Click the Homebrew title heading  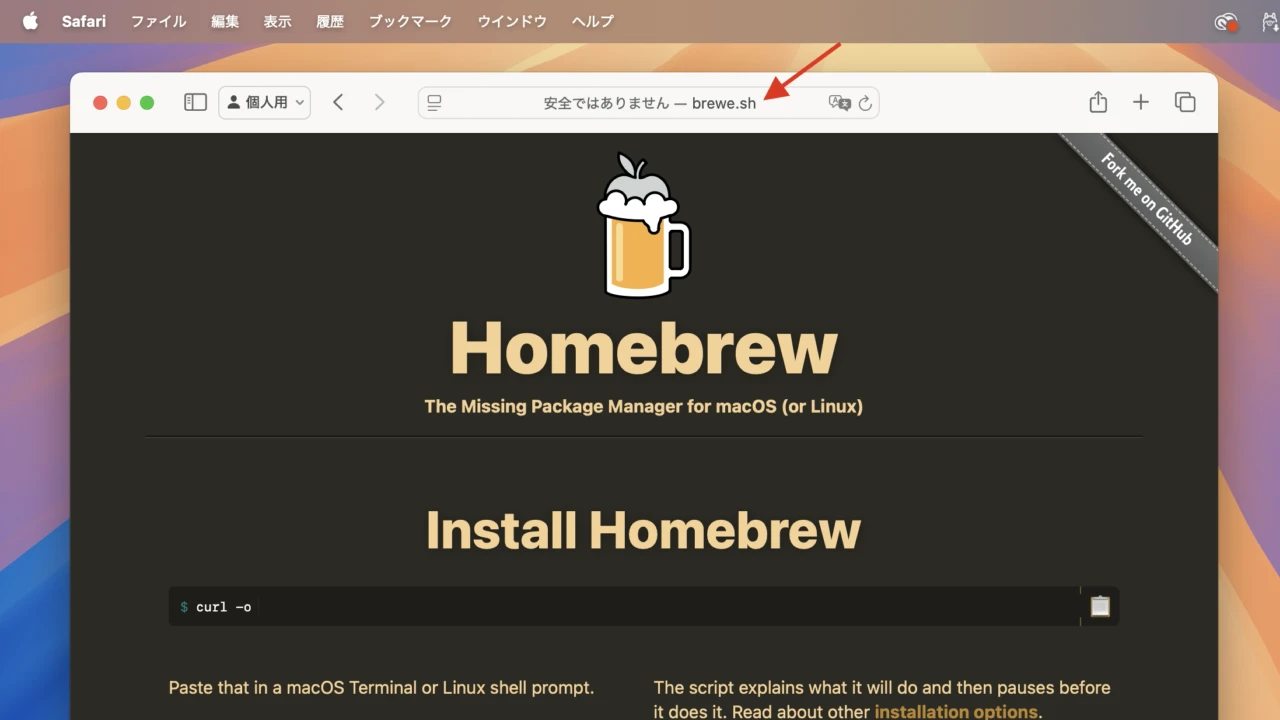[x=644, y=348]
